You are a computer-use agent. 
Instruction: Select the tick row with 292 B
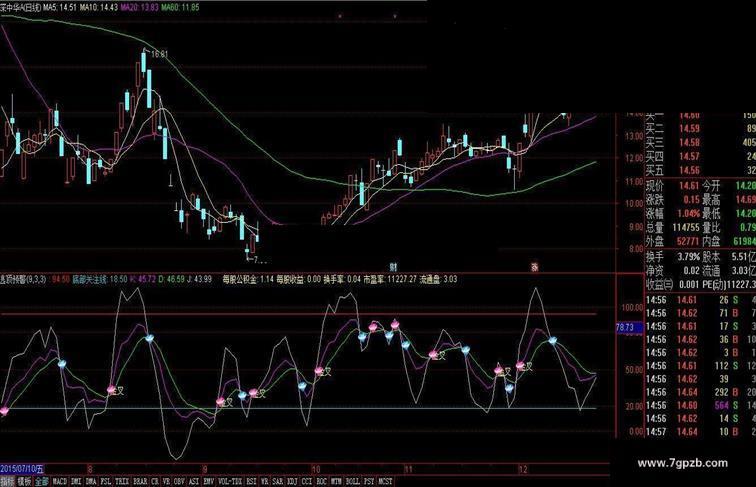tap(700, 392)
